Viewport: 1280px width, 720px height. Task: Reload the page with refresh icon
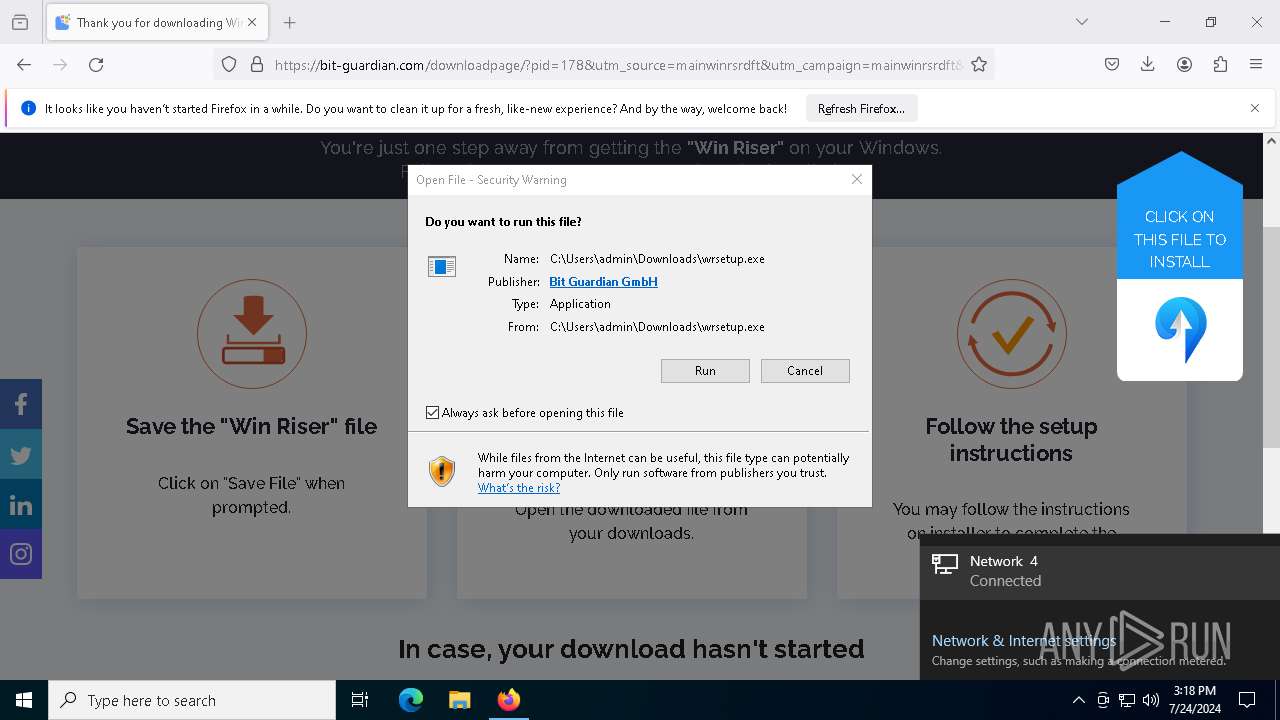pos(96,64)
